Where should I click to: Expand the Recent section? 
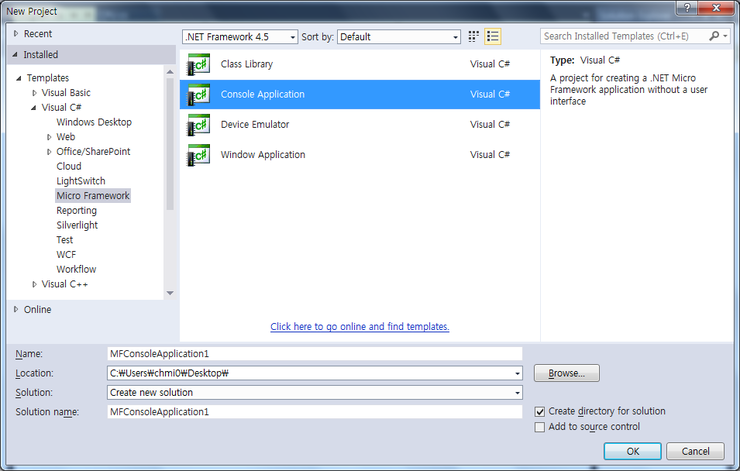(x=16, y=34)
